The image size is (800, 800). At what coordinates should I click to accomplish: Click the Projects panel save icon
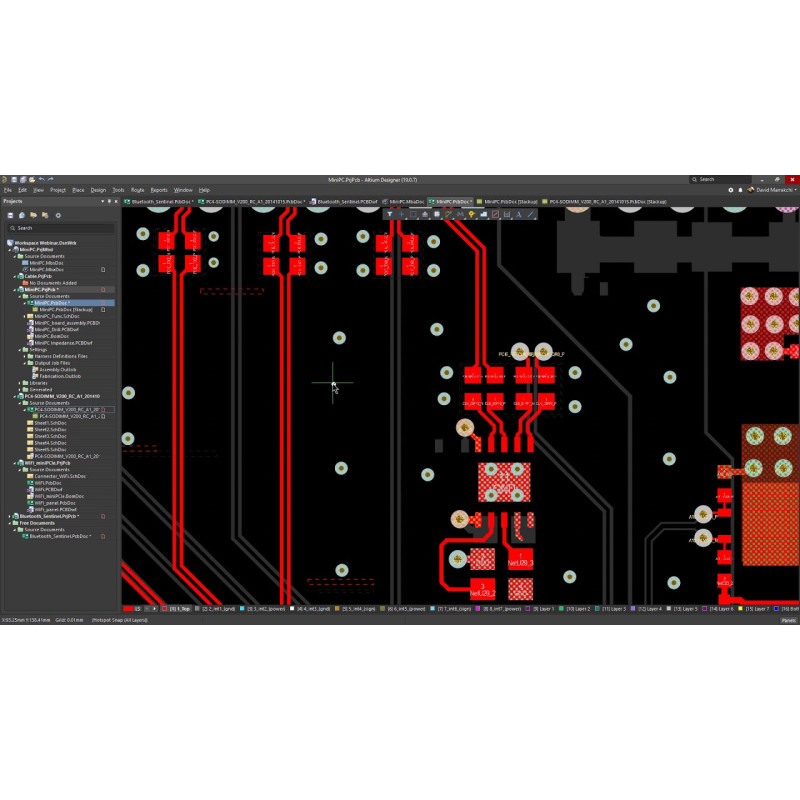(10, 215)
